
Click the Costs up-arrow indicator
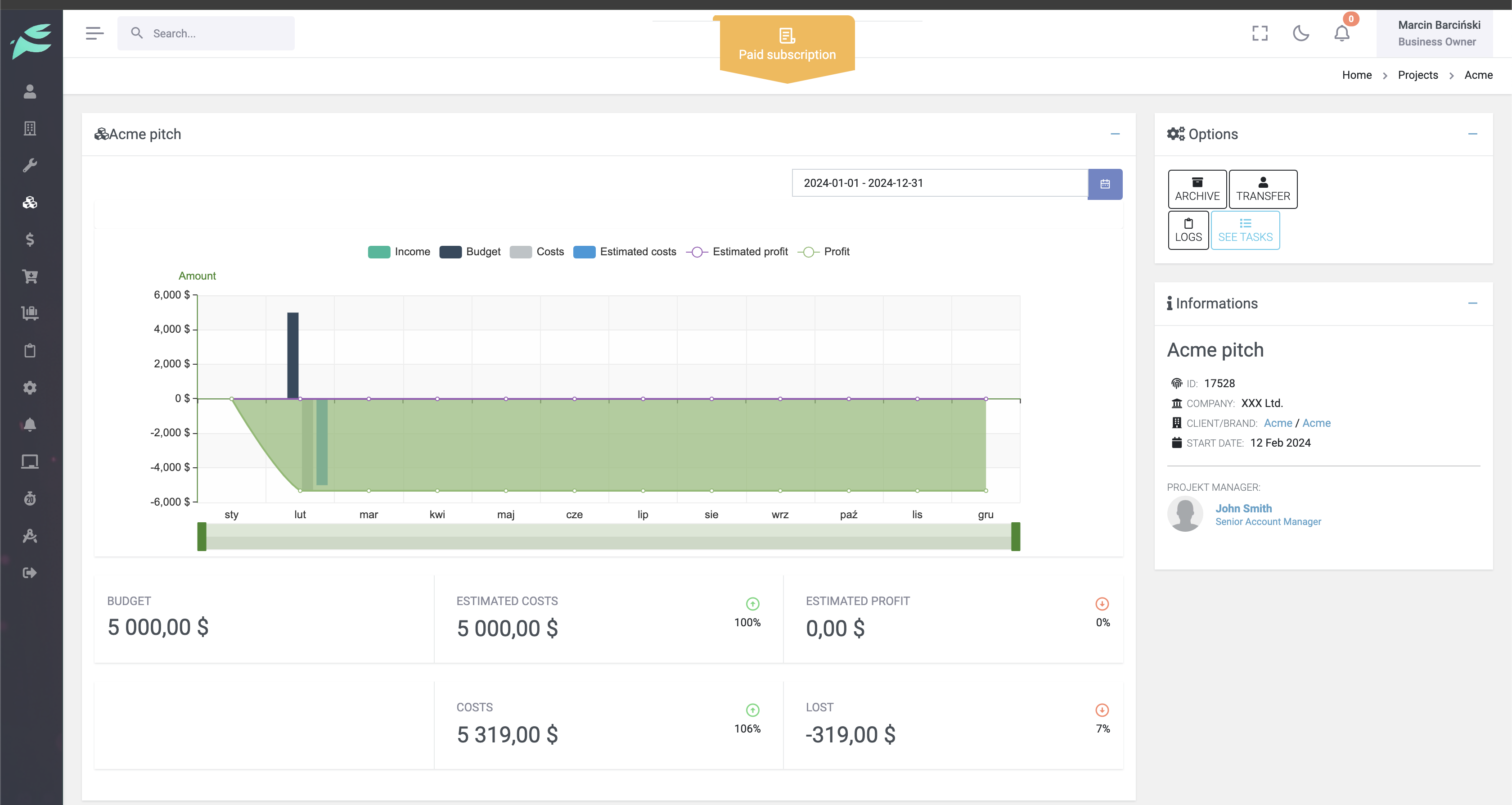pos(752,710)
